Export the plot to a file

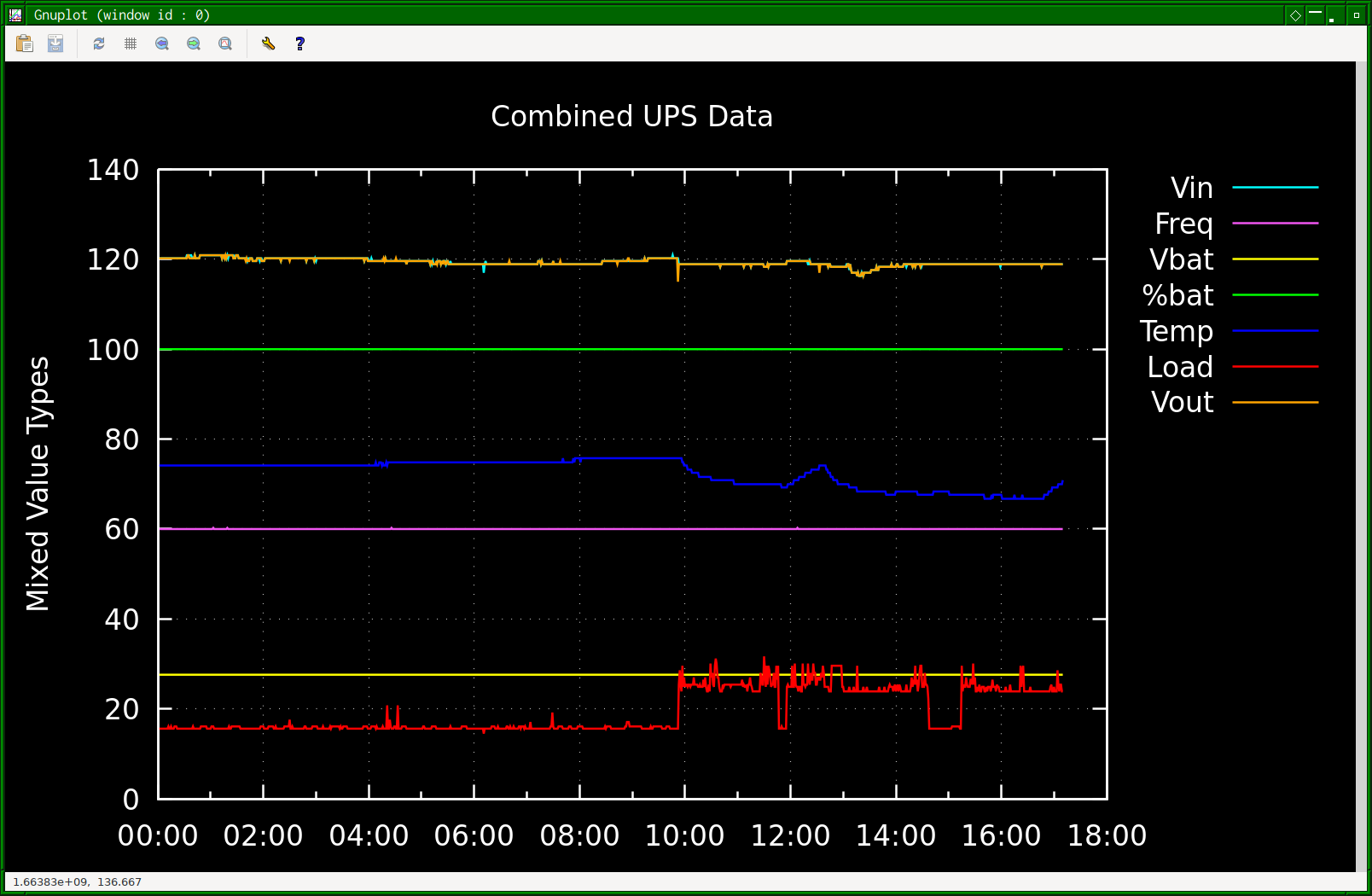click(55, 44)
